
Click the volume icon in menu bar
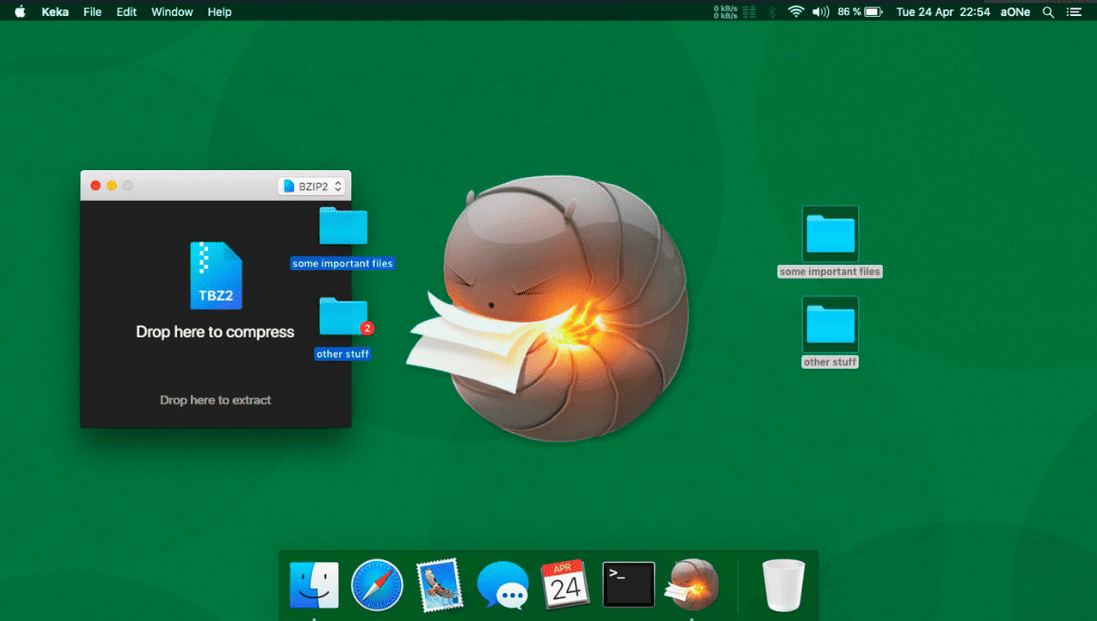820,12
